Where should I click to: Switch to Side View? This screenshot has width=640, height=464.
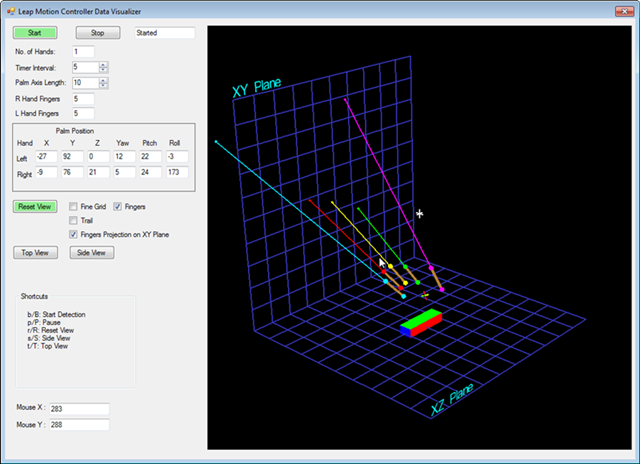[x=91, y=253]
